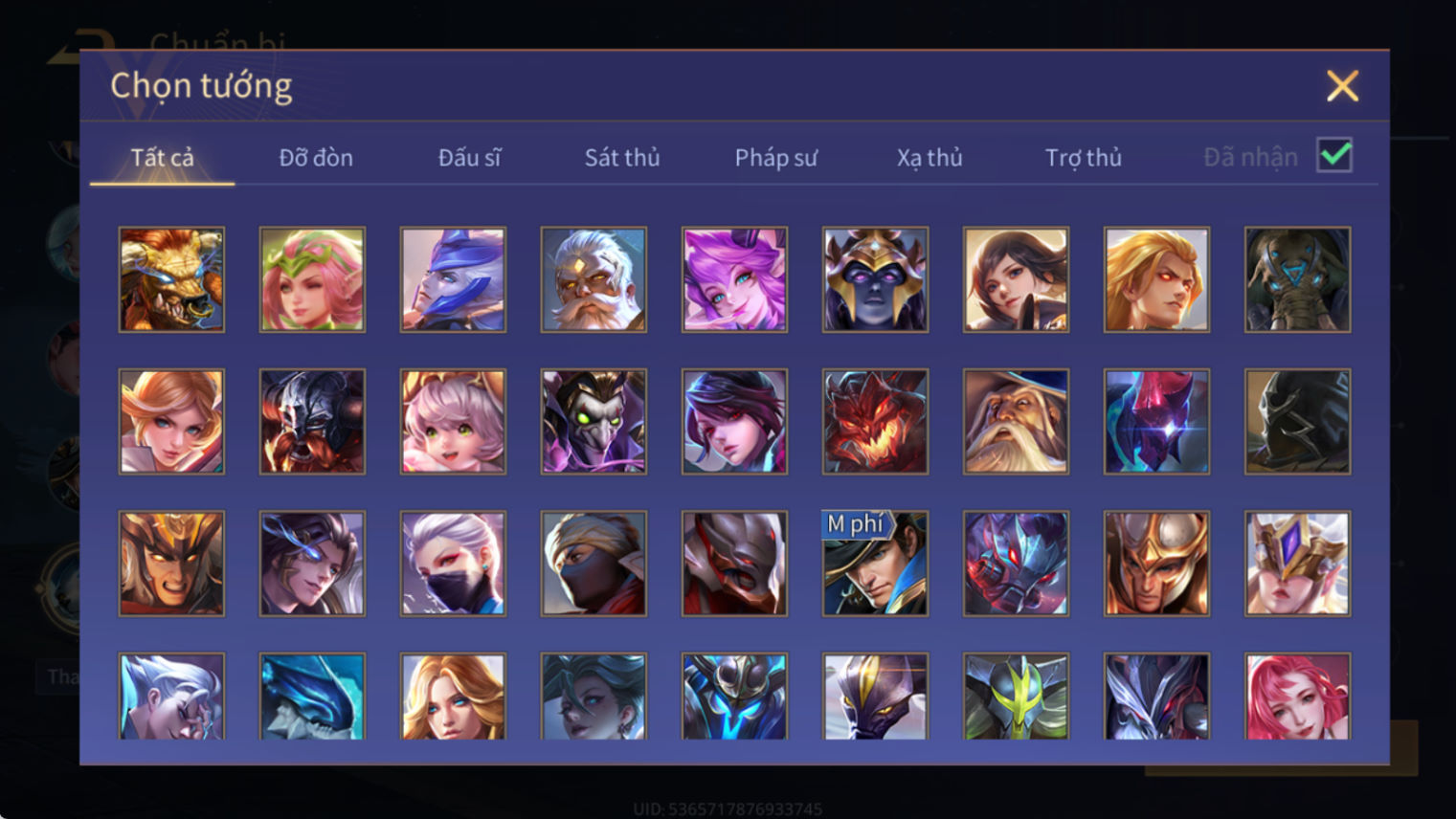This screenshot has width=1456, height=819.
Task: Toggle the 'Đã nhận' checkbox
Action: tap(1334, 155)
